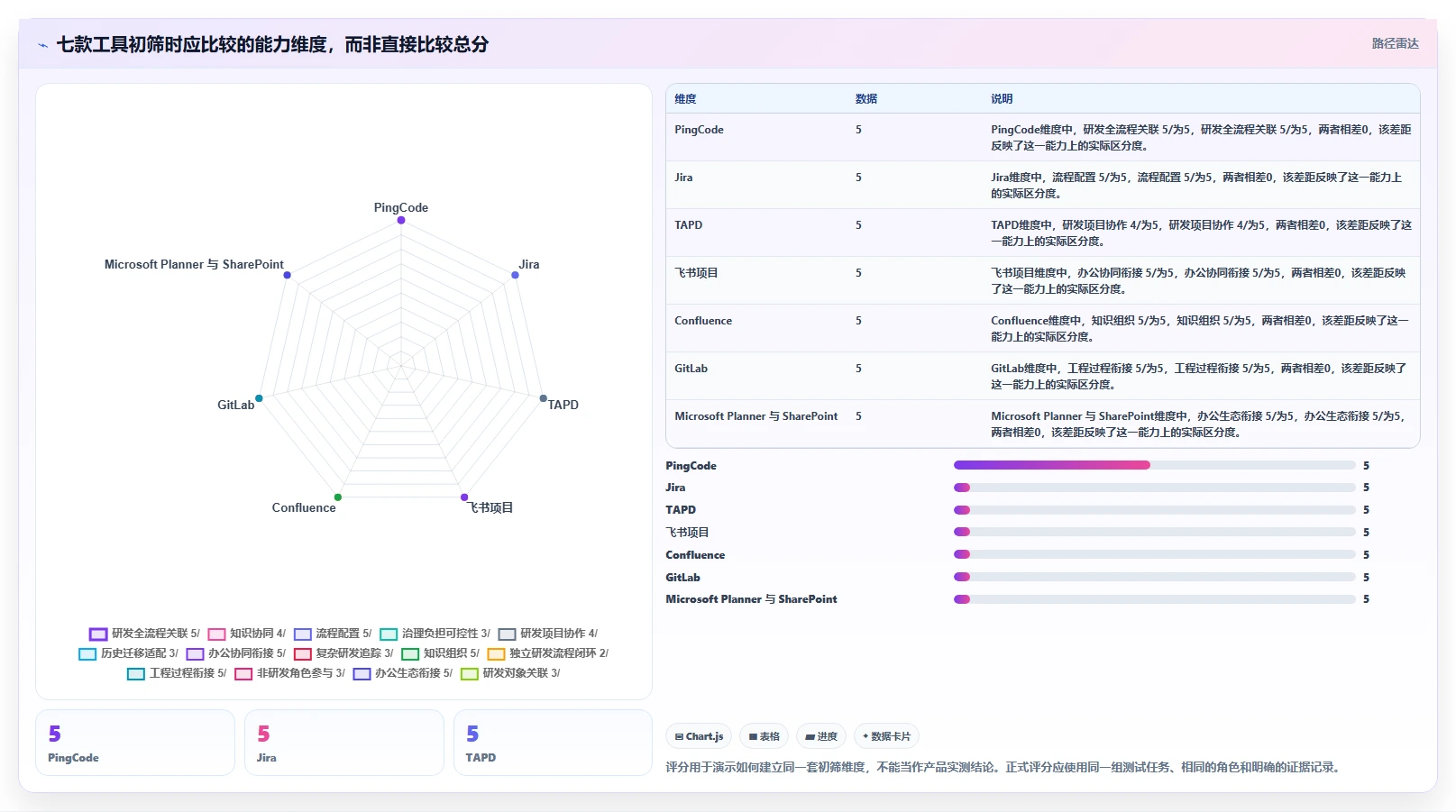Image resolution: width=1456 pixels, height=812 pixels.
Task: Click the footnote starting 评分用于演示
Action: (1004, 768)
